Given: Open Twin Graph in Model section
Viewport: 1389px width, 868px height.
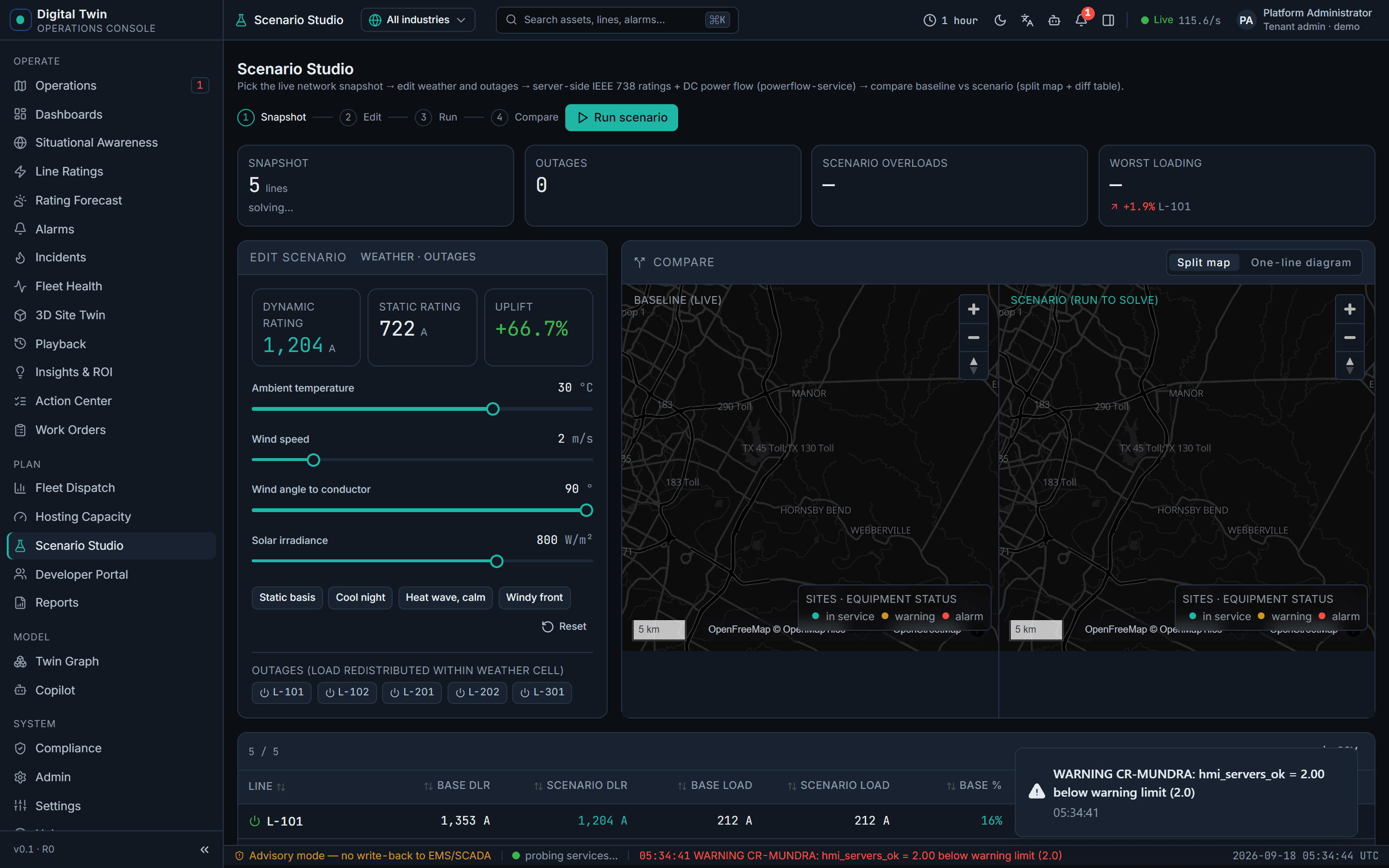Looking at the screenshot, I should coord(111,661).
